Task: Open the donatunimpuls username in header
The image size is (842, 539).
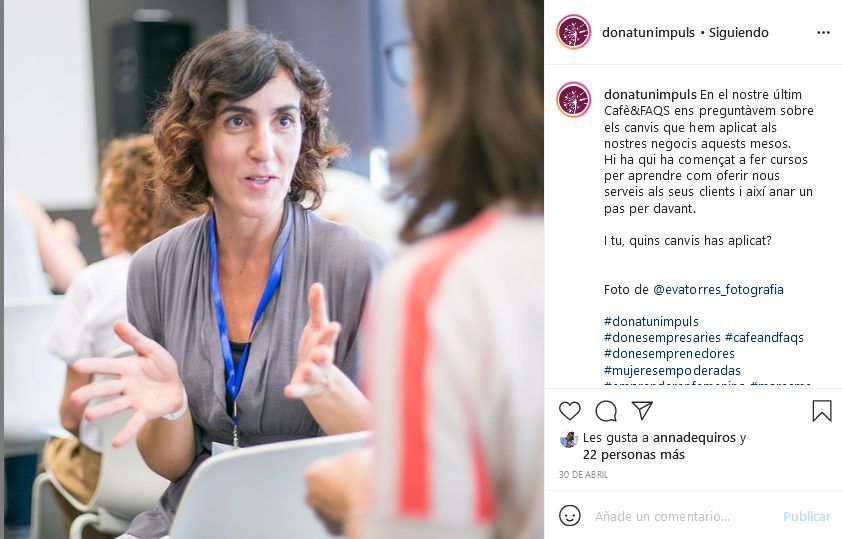Action: coord(648,33)
